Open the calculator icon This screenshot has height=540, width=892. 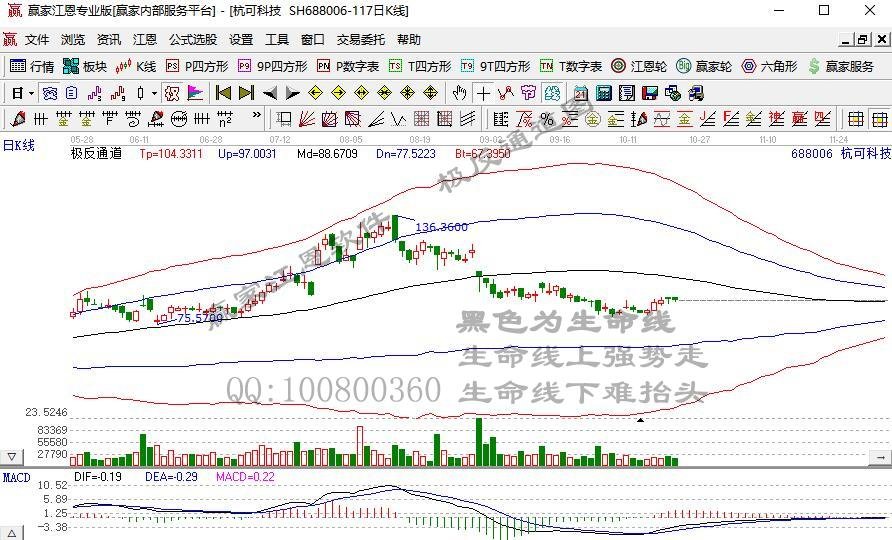click(604, 93)
